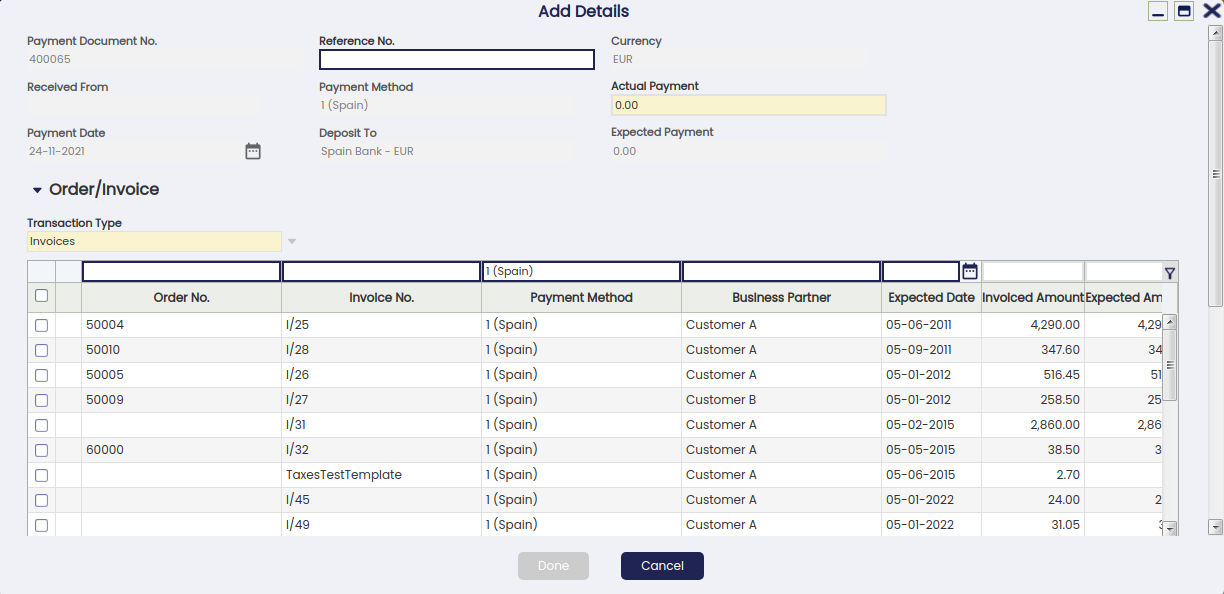
Task: Minimize the Add Details dialog
Action: tap(1158, 11)
